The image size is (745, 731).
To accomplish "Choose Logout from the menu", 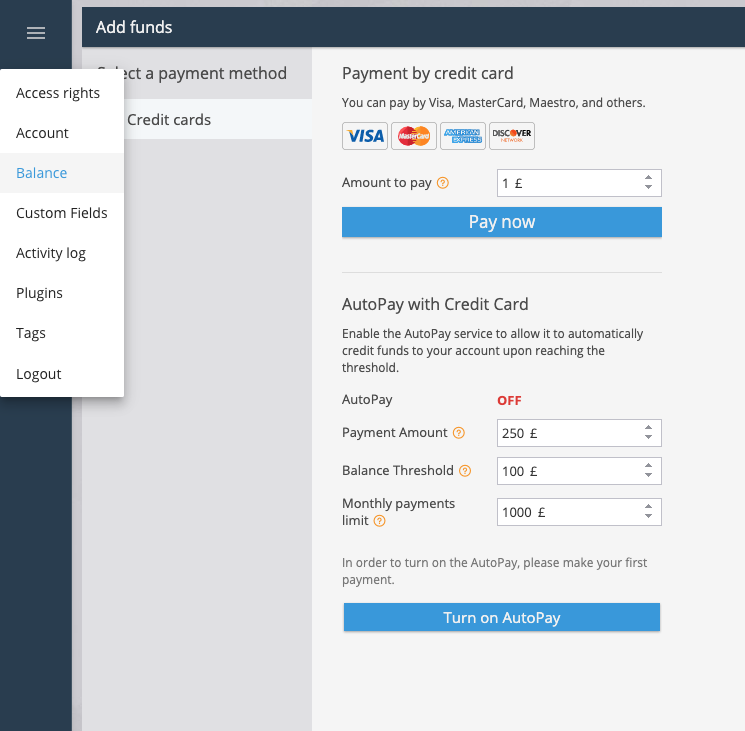I will [39, 374].
